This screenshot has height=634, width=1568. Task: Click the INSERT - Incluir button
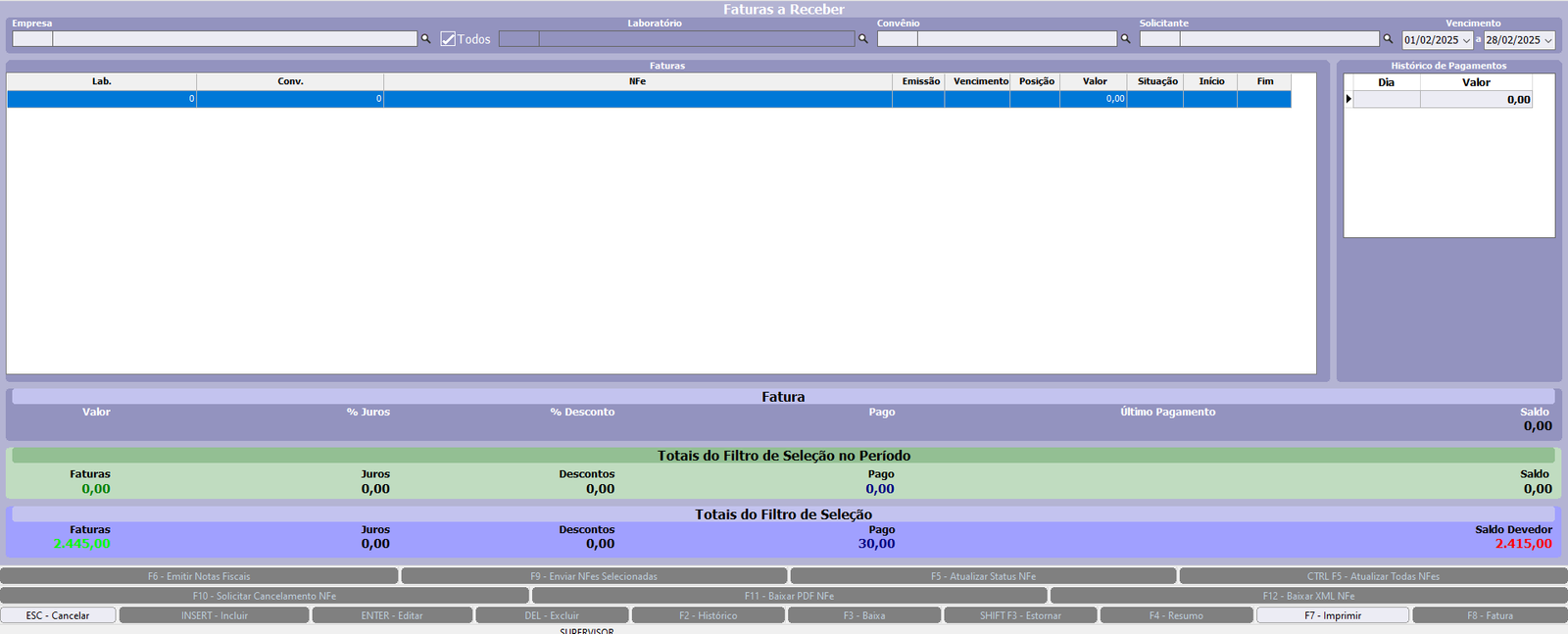214,615
